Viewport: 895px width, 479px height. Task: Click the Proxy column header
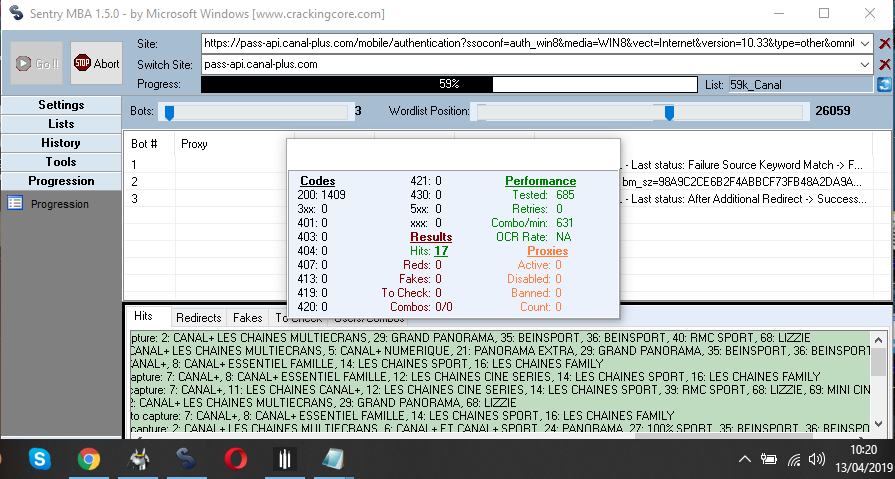coord(194,144)
